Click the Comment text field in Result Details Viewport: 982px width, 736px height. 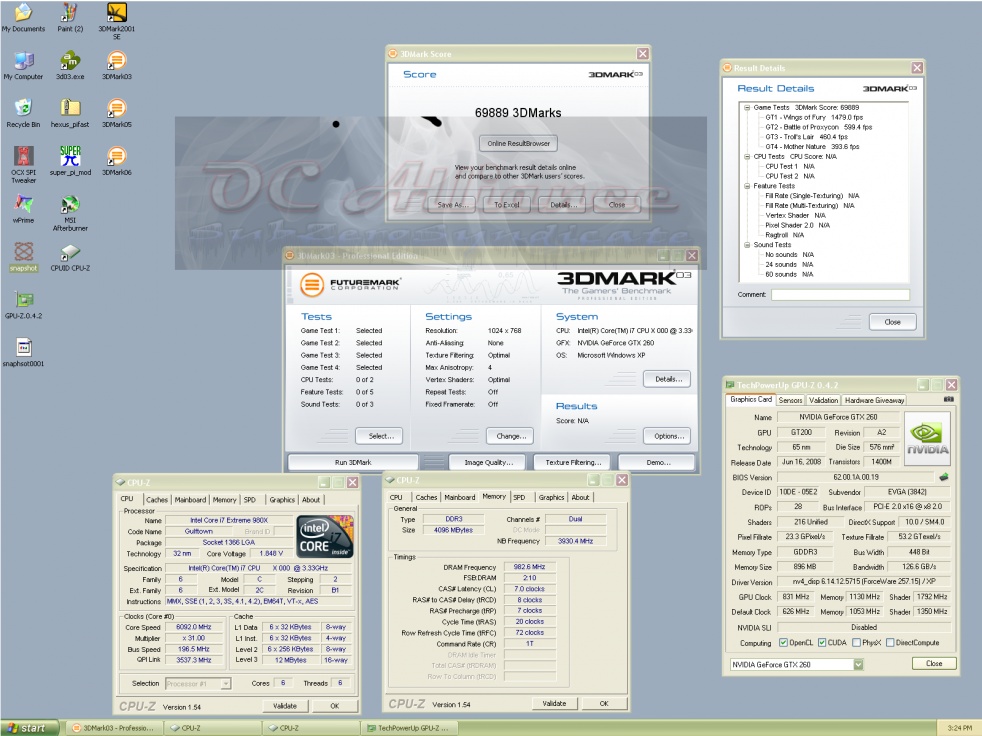840,295
